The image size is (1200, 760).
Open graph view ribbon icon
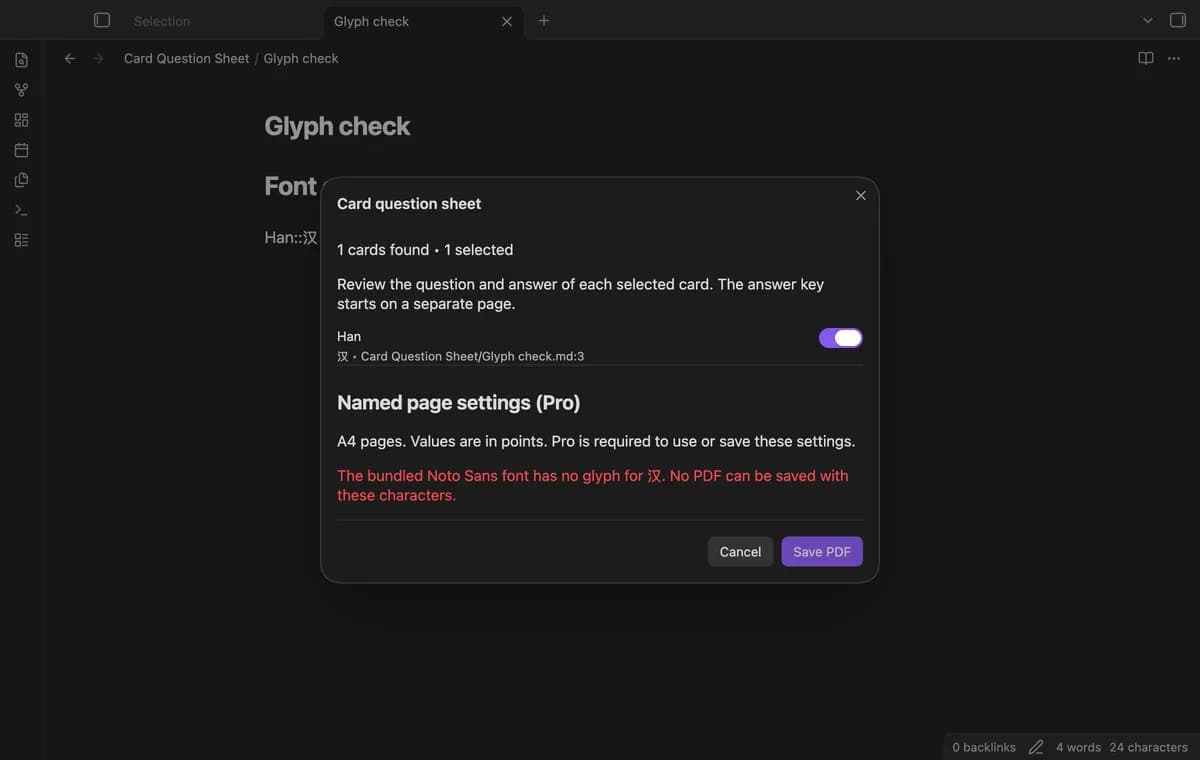pos(21,90)
